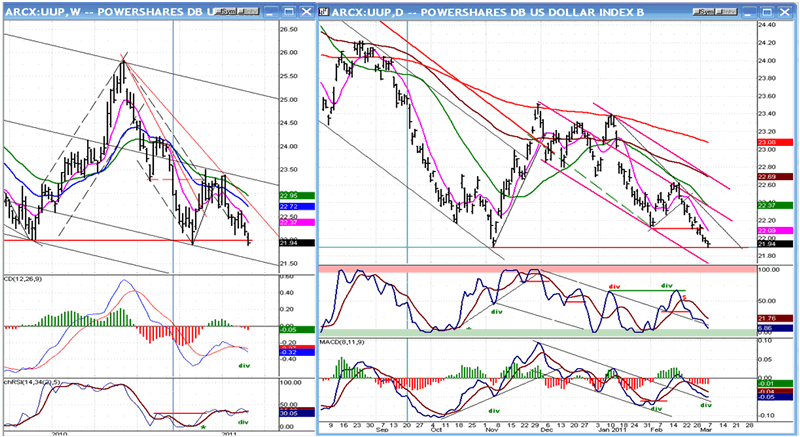
Task: Click the Nov label on the daily time axis
Action: tap(491, 430)
